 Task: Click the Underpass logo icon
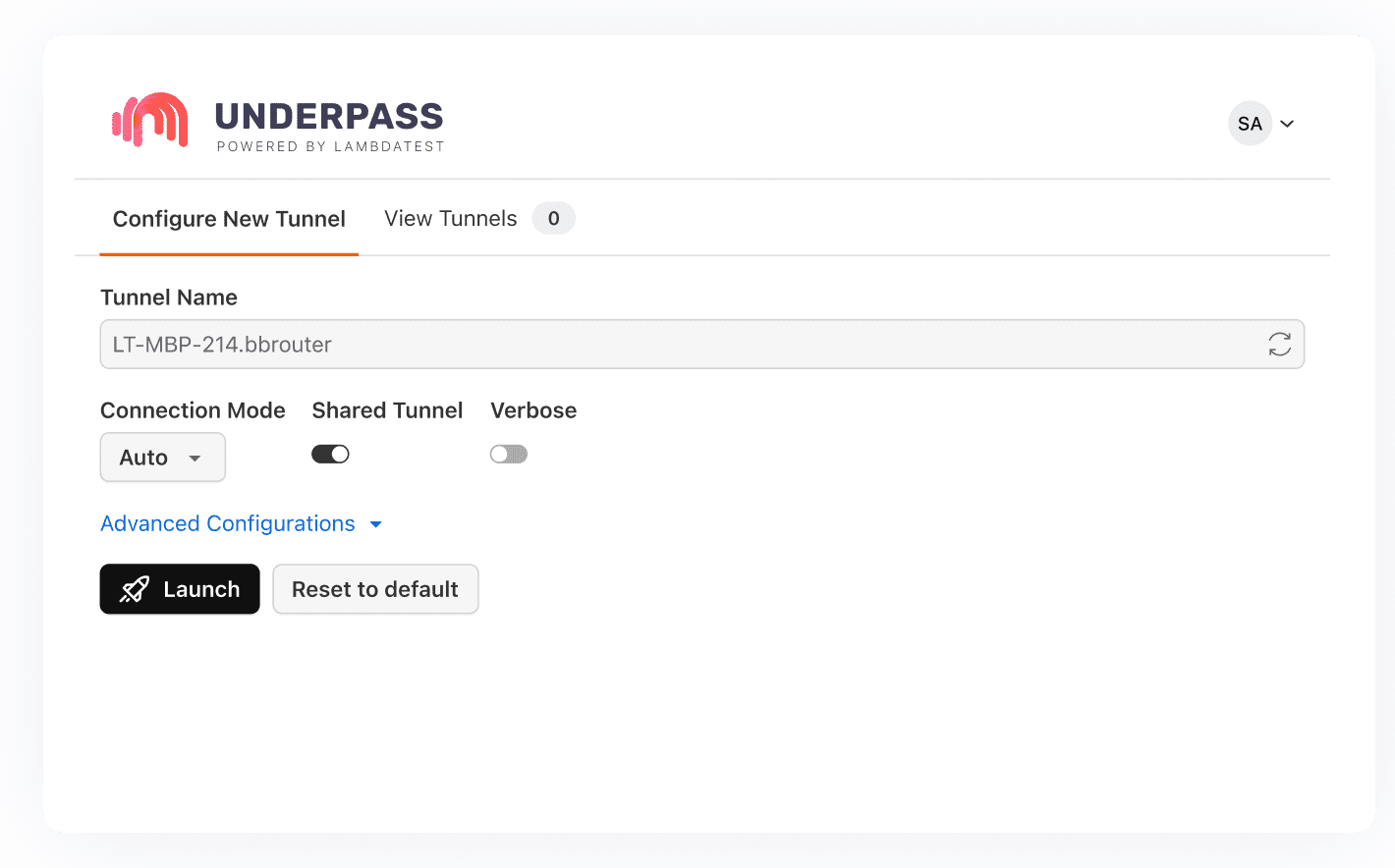coord(149,120)
